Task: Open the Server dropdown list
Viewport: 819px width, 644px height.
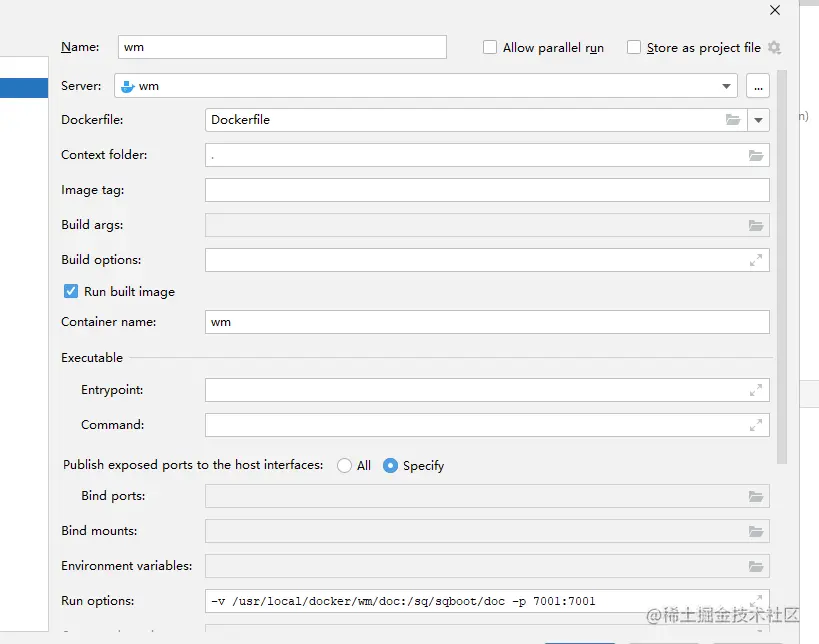Action: (726, 86)
